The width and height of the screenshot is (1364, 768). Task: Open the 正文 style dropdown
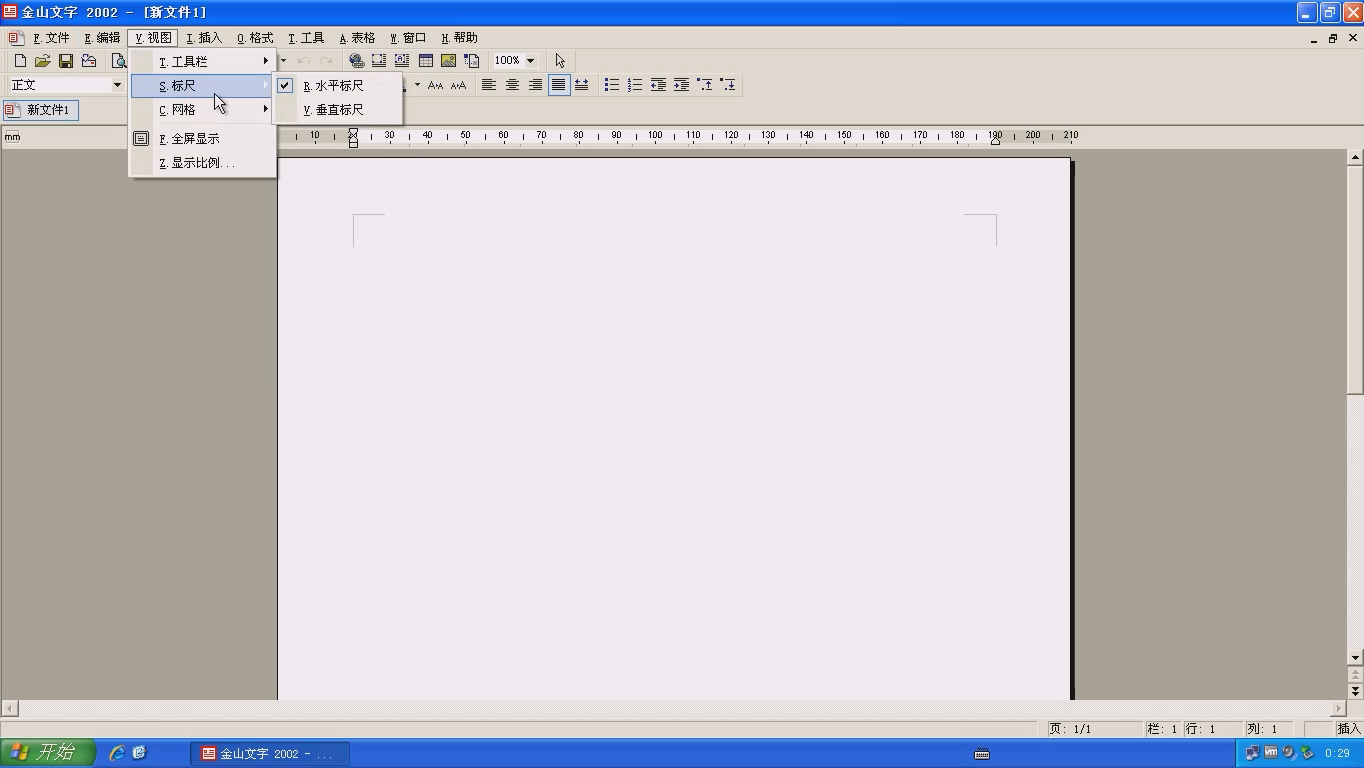(x=117, y=85)
